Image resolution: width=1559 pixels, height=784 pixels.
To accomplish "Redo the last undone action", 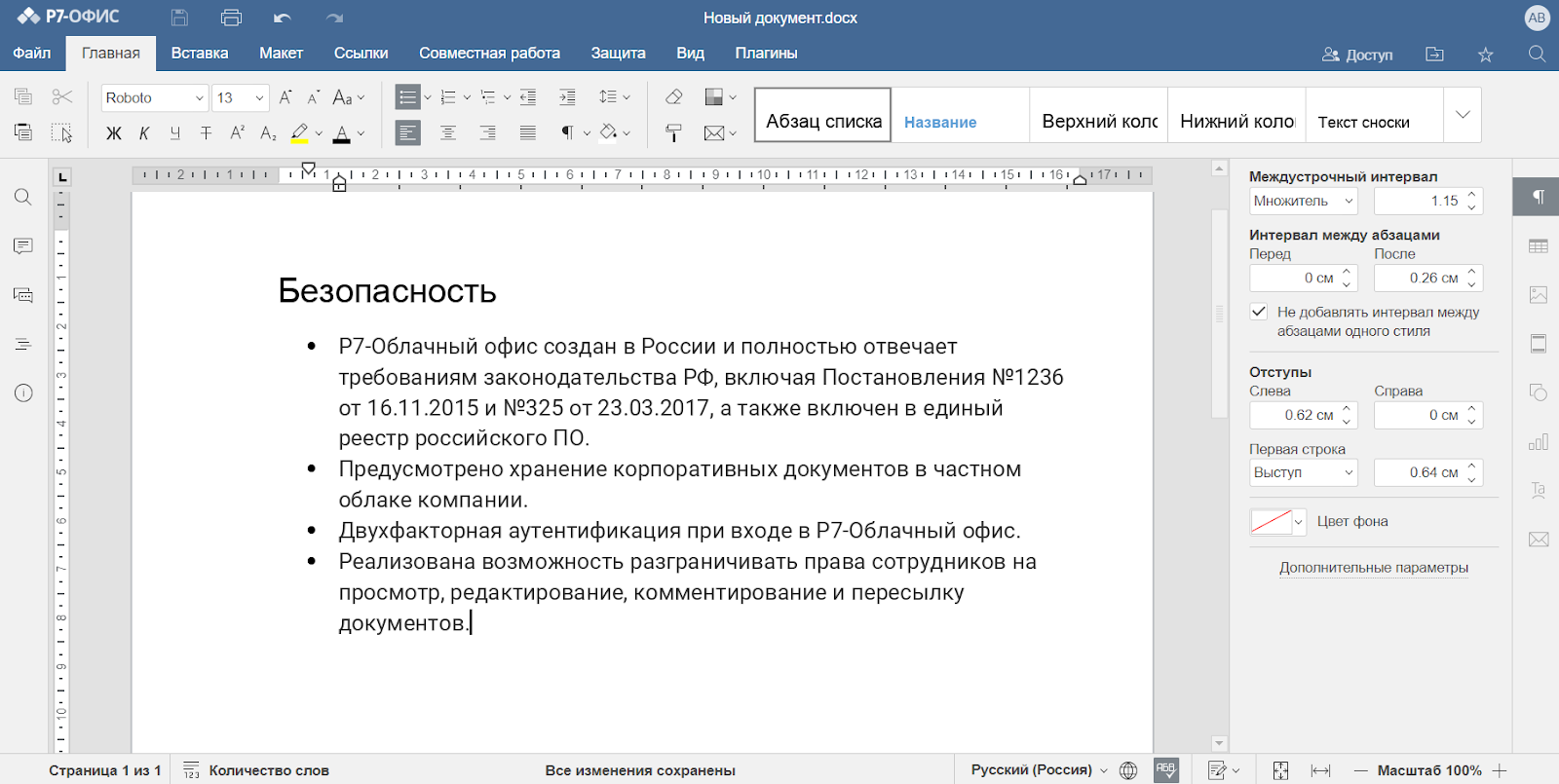I will (x=334, y=18).
